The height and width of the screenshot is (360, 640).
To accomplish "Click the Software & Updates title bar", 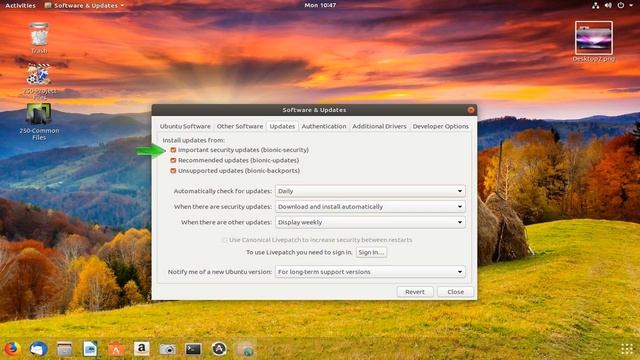I will 314,110.
